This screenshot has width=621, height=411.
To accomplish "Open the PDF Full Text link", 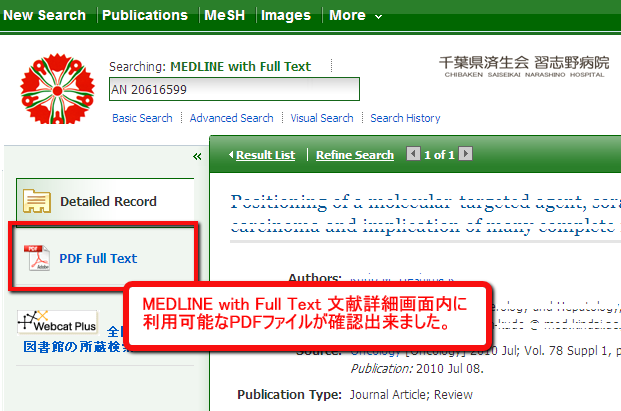I will (98, 259).
